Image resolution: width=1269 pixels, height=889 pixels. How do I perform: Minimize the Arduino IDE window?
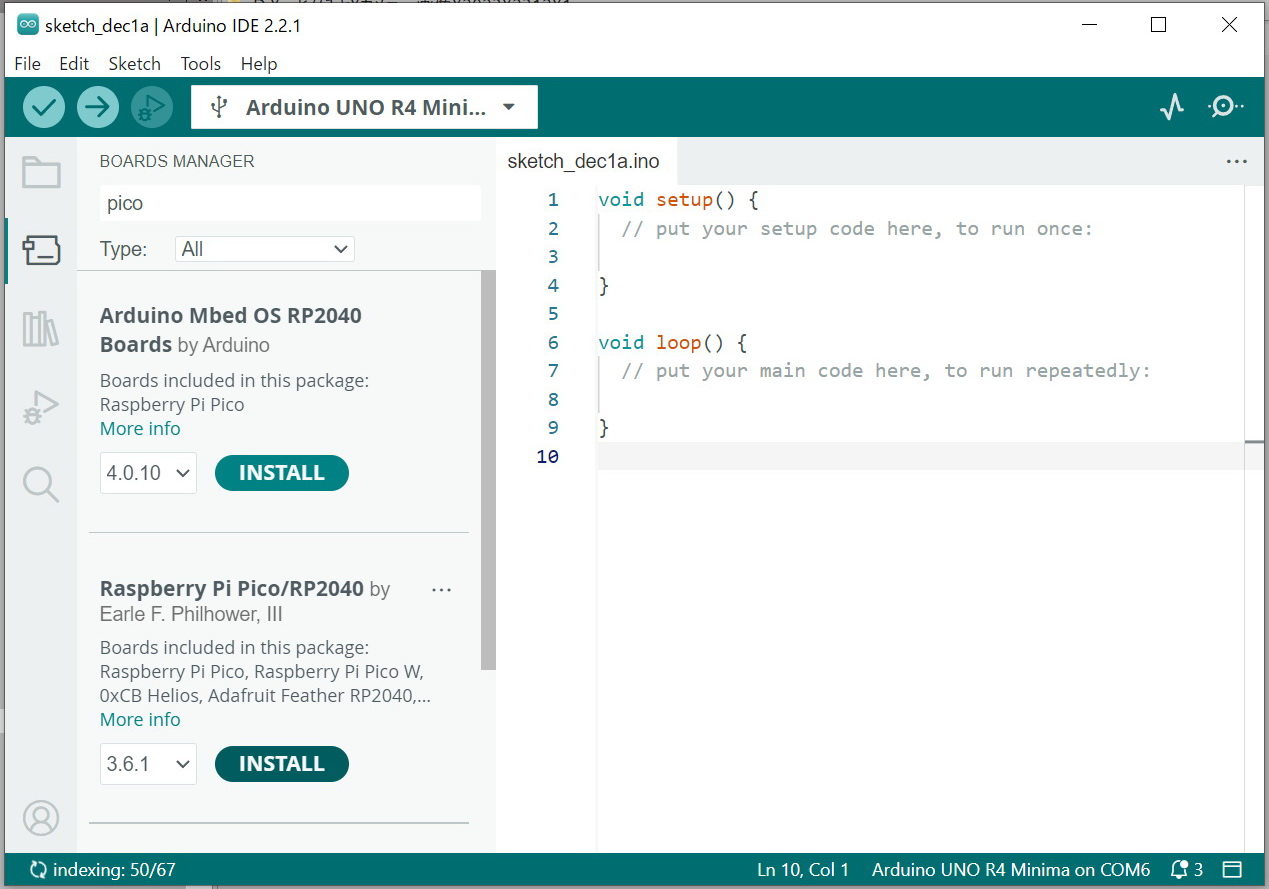click(1088, 26)
